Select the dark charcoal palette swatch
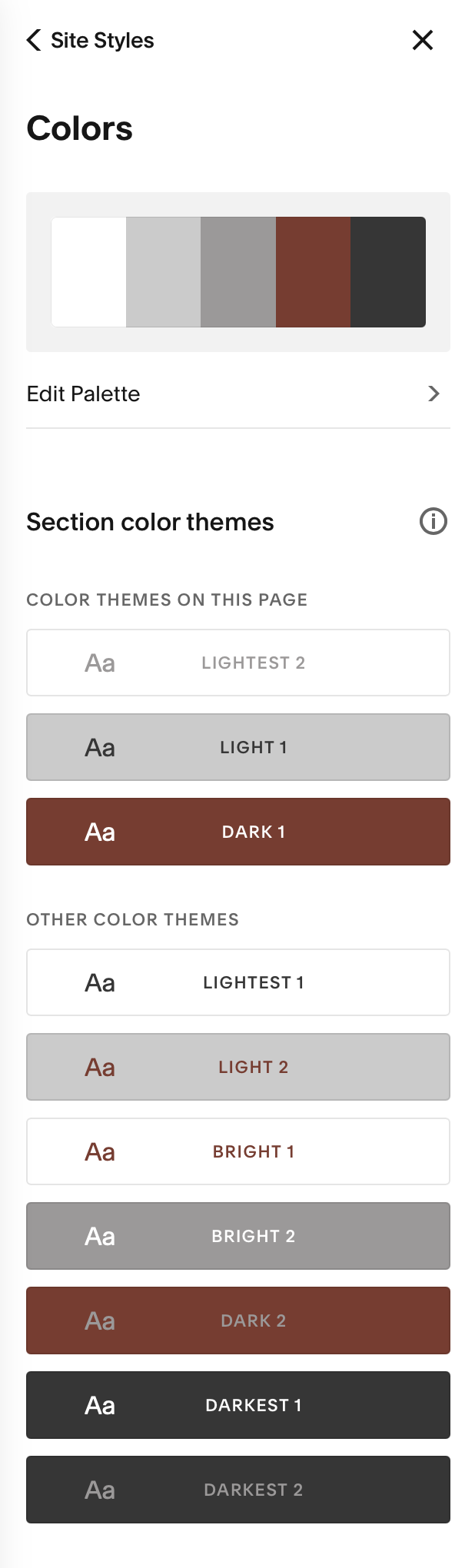 tap(388, 272)
